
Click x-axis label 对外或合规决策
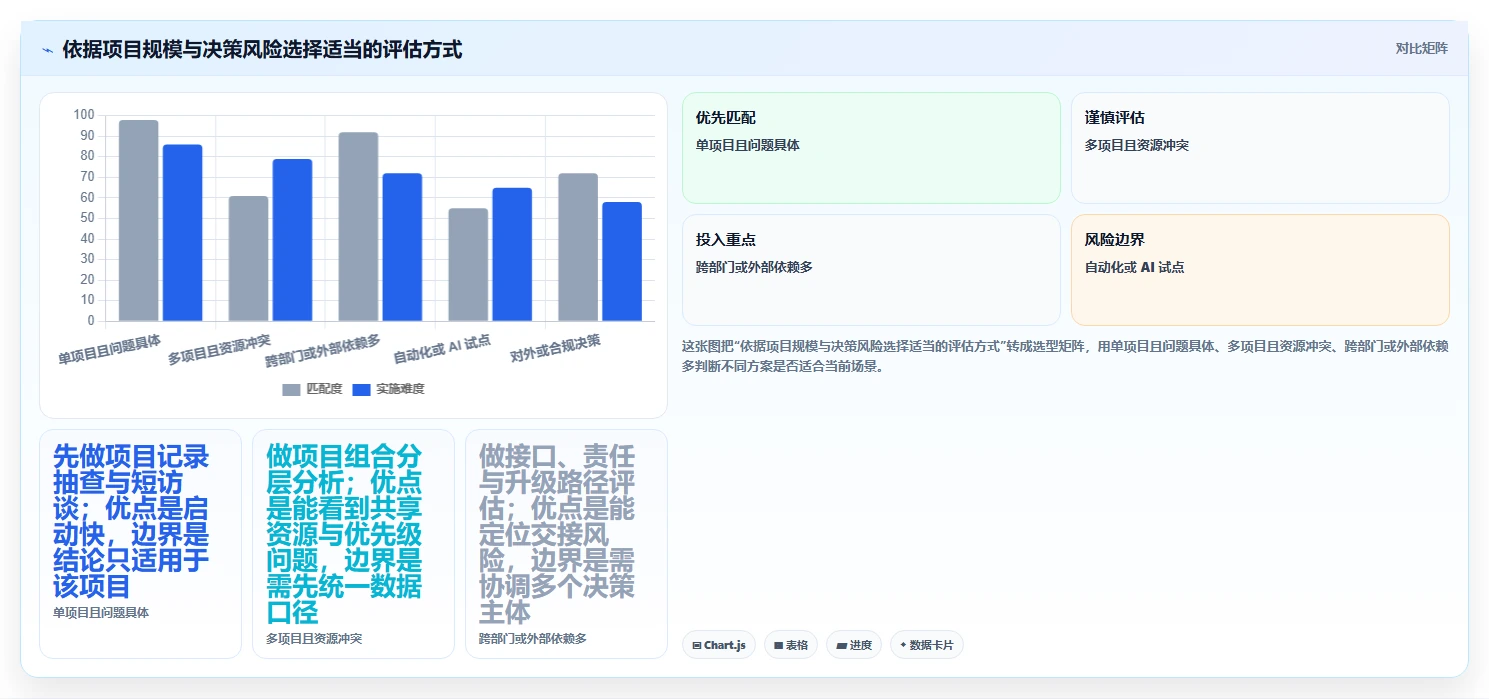(x=556, y=348)
